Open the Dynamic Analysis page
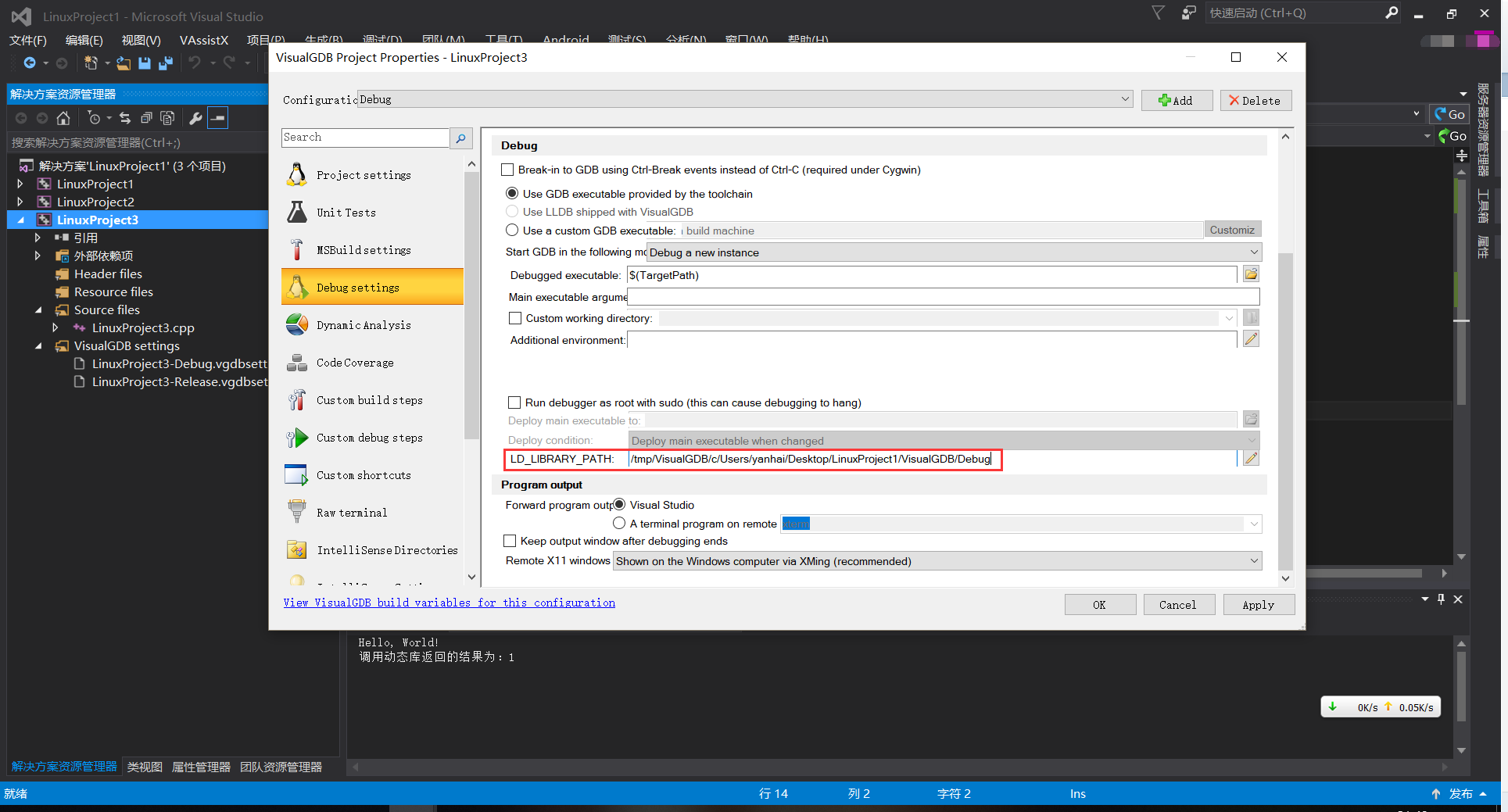Image resolution: width=1508 pixels, height=812 pixels. point(364,324)
